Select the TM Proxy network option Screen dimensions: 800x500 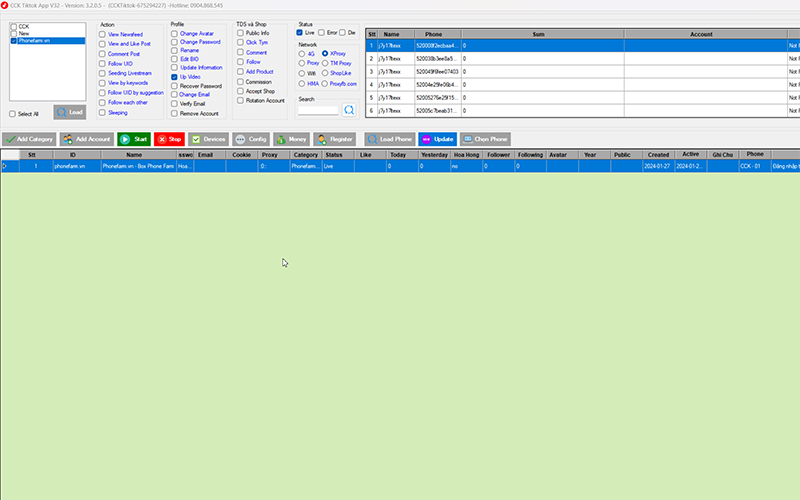pyautogui.click(x=325, y=63)
